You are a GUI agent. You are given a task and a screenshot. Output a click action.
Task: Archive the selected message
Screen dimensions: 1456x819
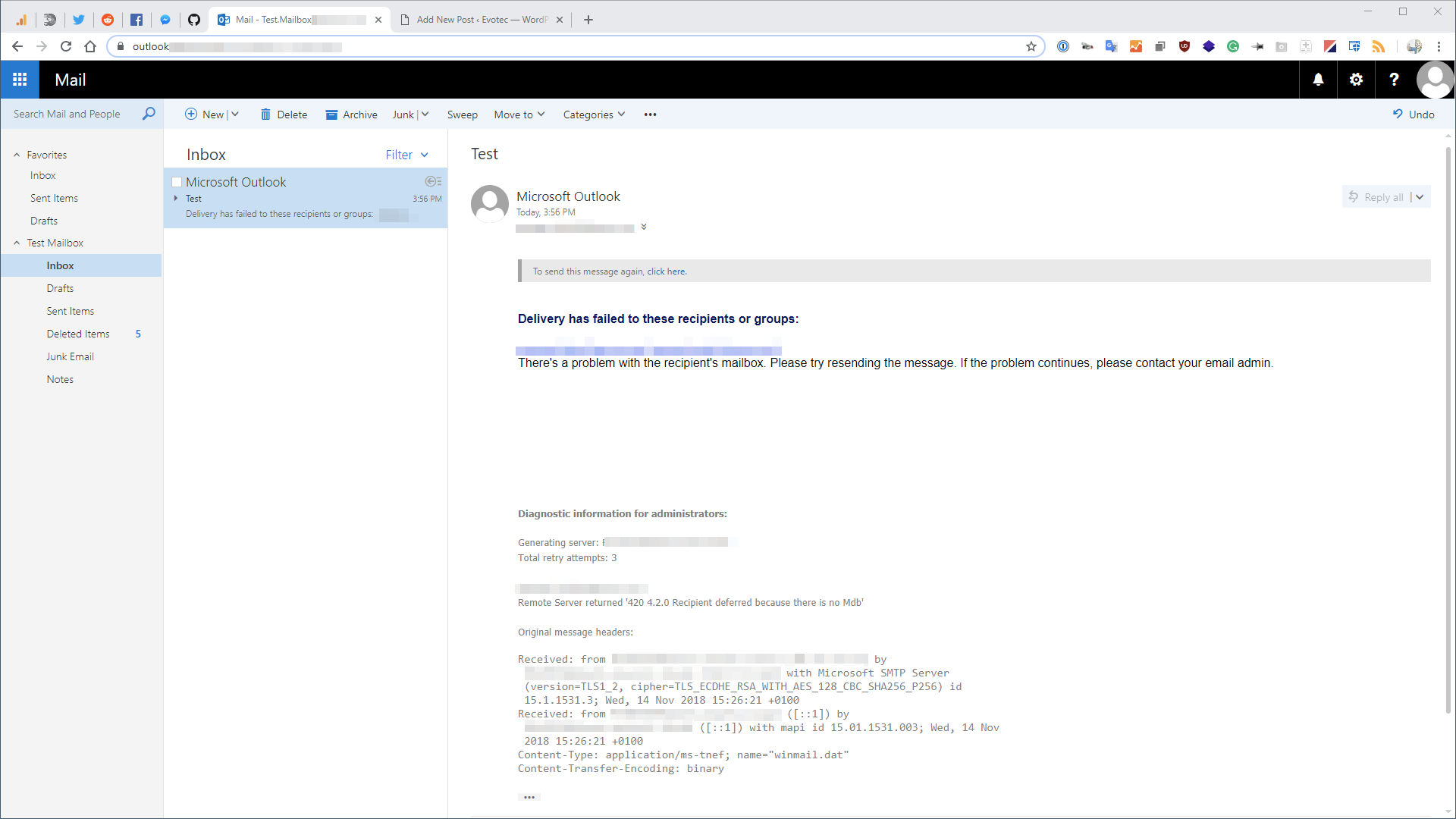[x=351, y=115]
